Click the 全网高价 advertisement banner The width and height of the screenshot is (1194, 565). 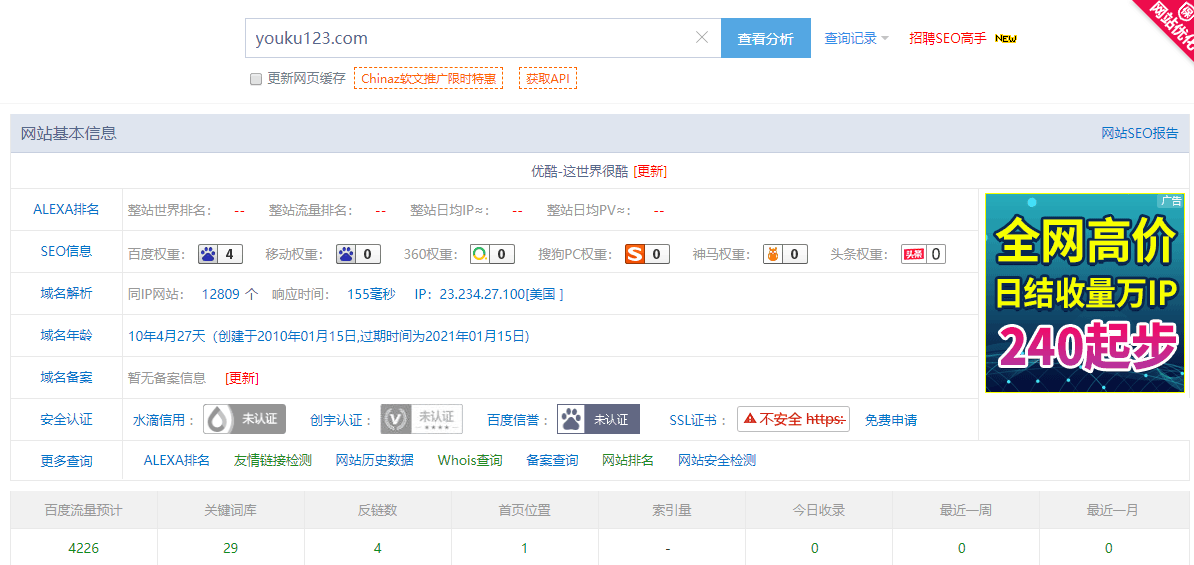[1085, 293]
